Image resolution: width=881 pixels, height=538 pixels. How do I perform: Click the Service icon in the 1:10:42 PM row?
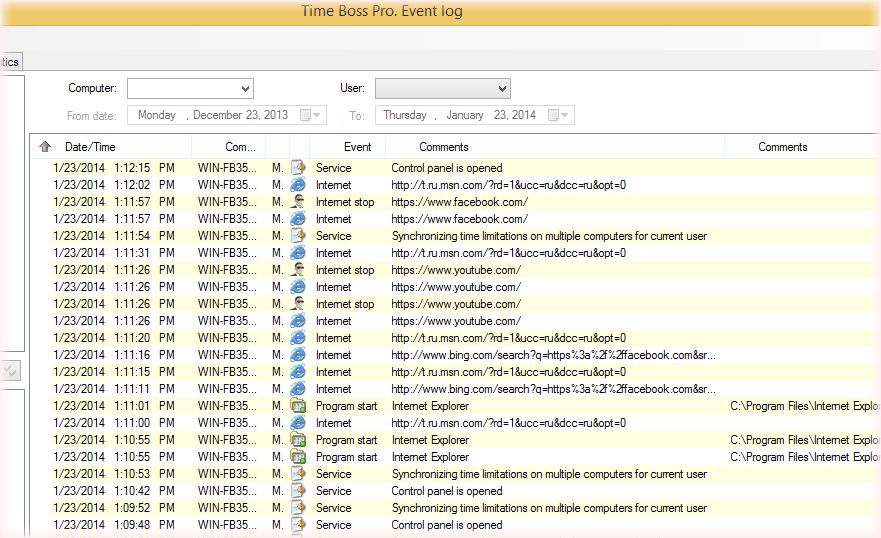pos(298,490)
